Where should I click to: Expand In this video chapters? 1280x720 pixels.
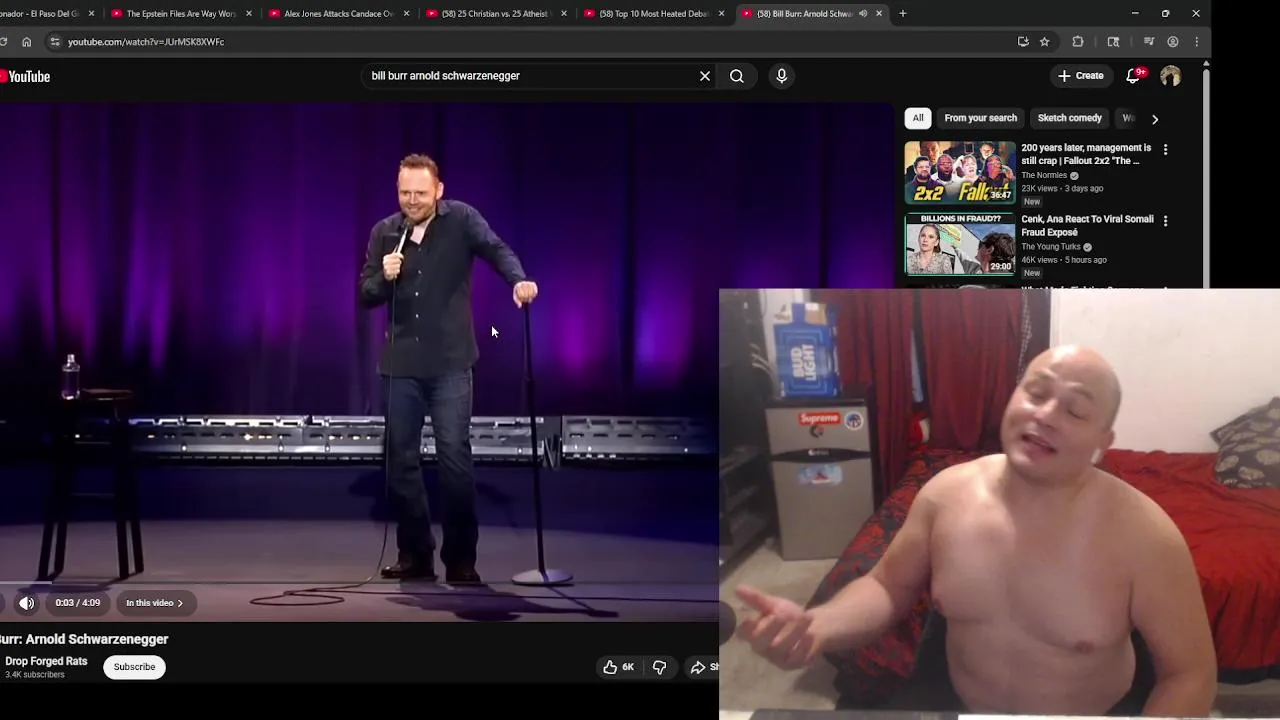pos(155,603)
